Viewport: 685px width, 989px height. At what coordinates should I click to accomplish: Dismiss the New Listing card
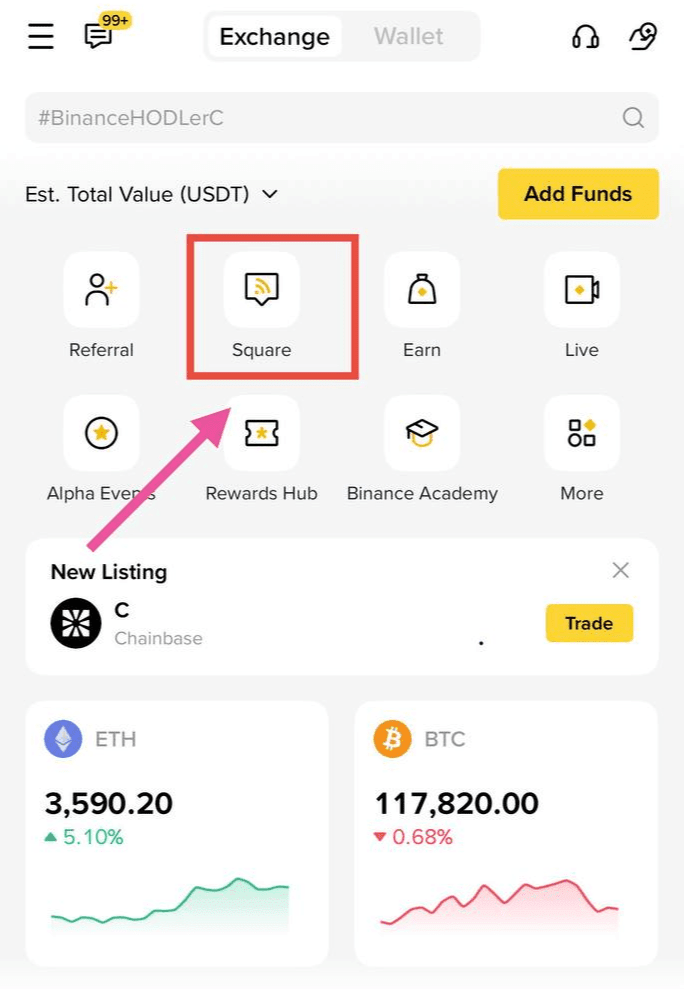click(621, 570)
